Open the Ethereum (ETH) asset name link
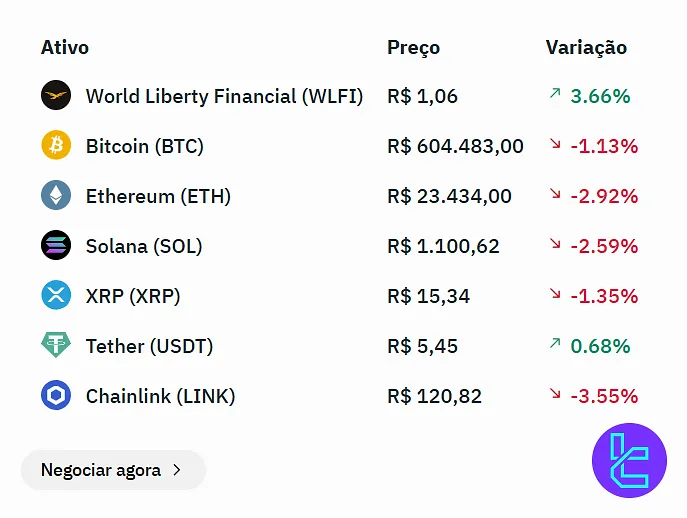Screen dimensions: 687x518 [x=158, y=196]
